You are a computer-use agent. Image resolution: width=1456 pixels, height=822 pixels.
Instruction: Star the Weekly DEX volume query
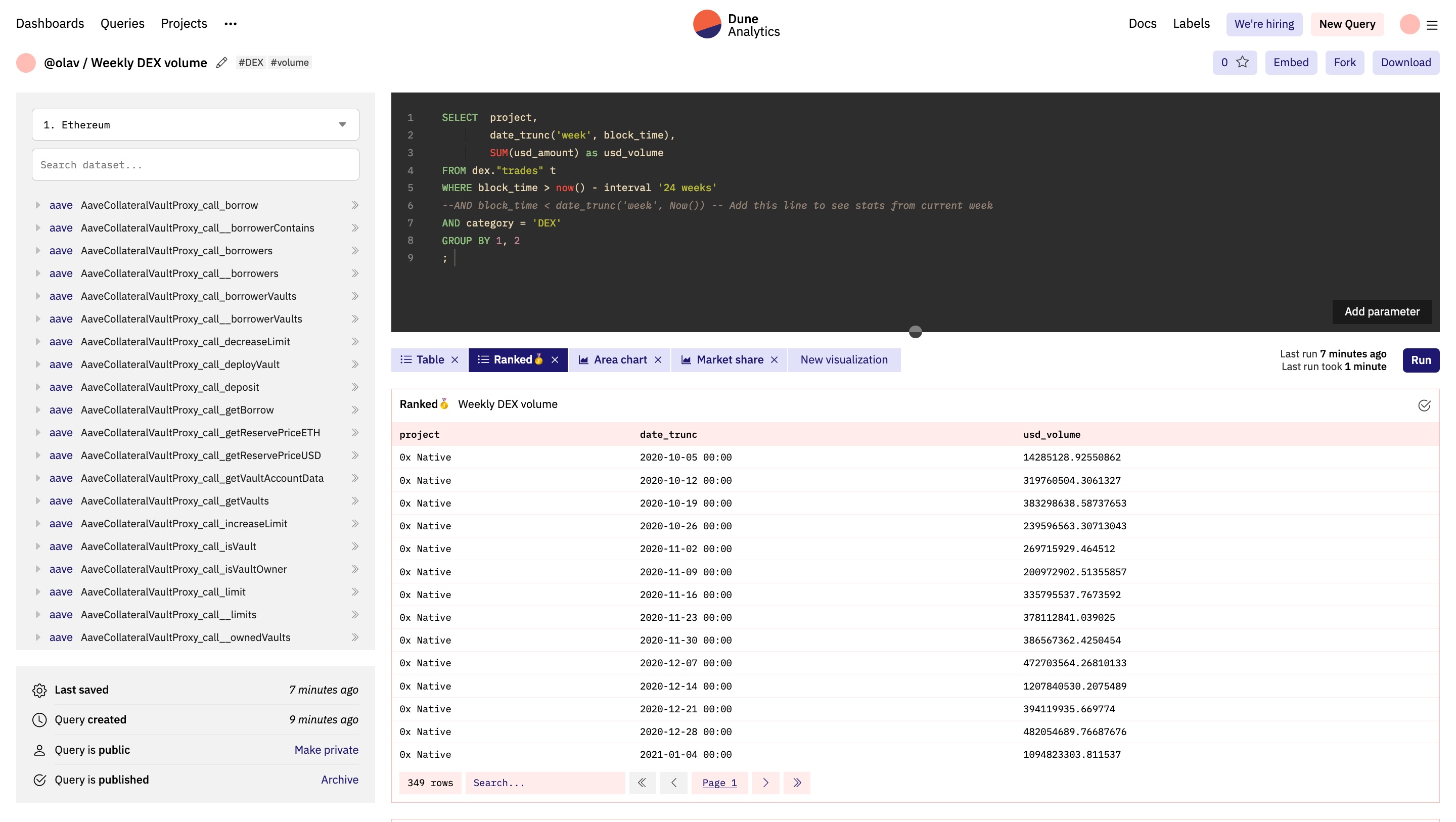tap(1235, 62)
